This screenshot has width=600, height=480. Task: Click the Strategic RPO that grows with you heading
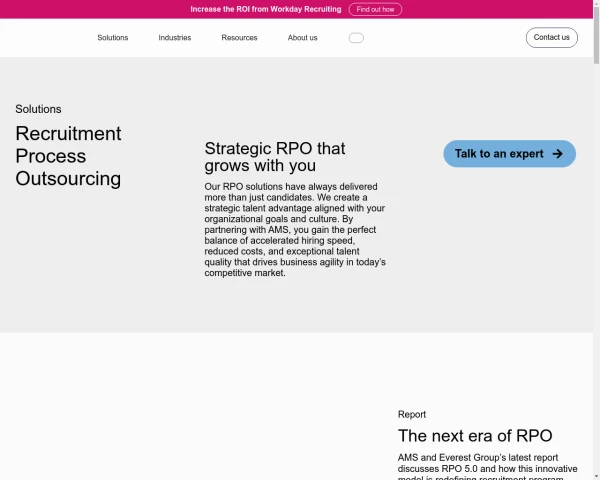pyautogui.click(x=275, y=157)
